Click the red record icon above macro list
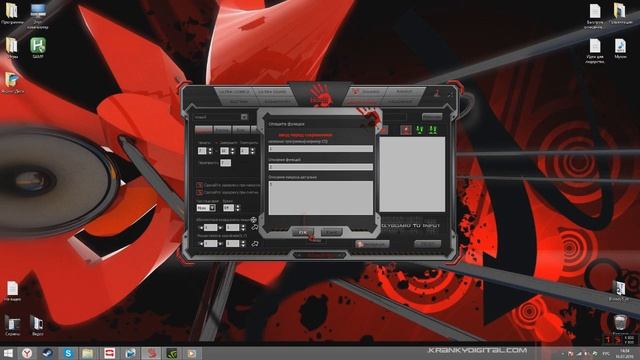The height and width of the screenshot is (360, 640). (x=405, y=130)
